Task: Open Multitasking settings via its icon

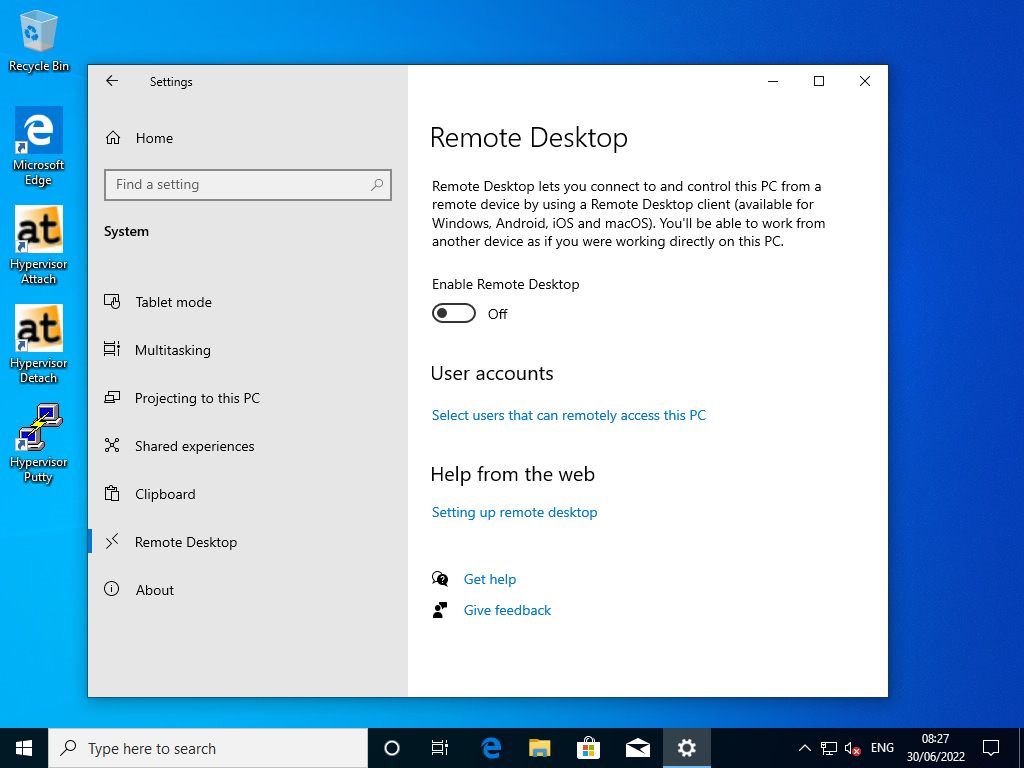Action: (112, 350)
